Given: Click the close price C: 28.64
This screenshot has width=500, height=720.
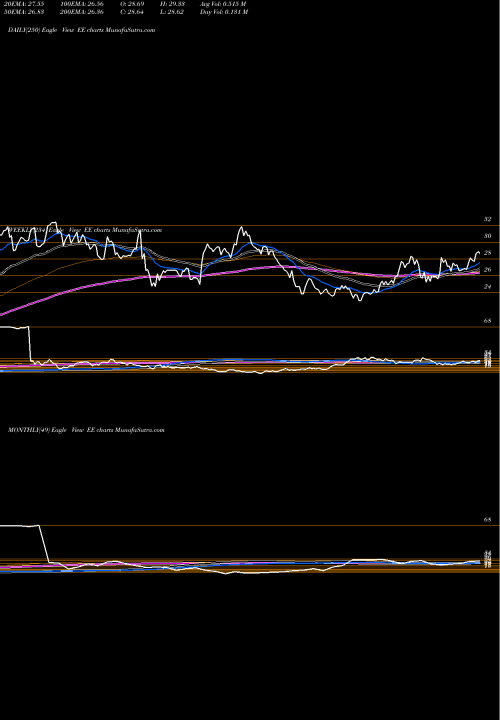Looking at the screenshot, I should pos(132,12).
